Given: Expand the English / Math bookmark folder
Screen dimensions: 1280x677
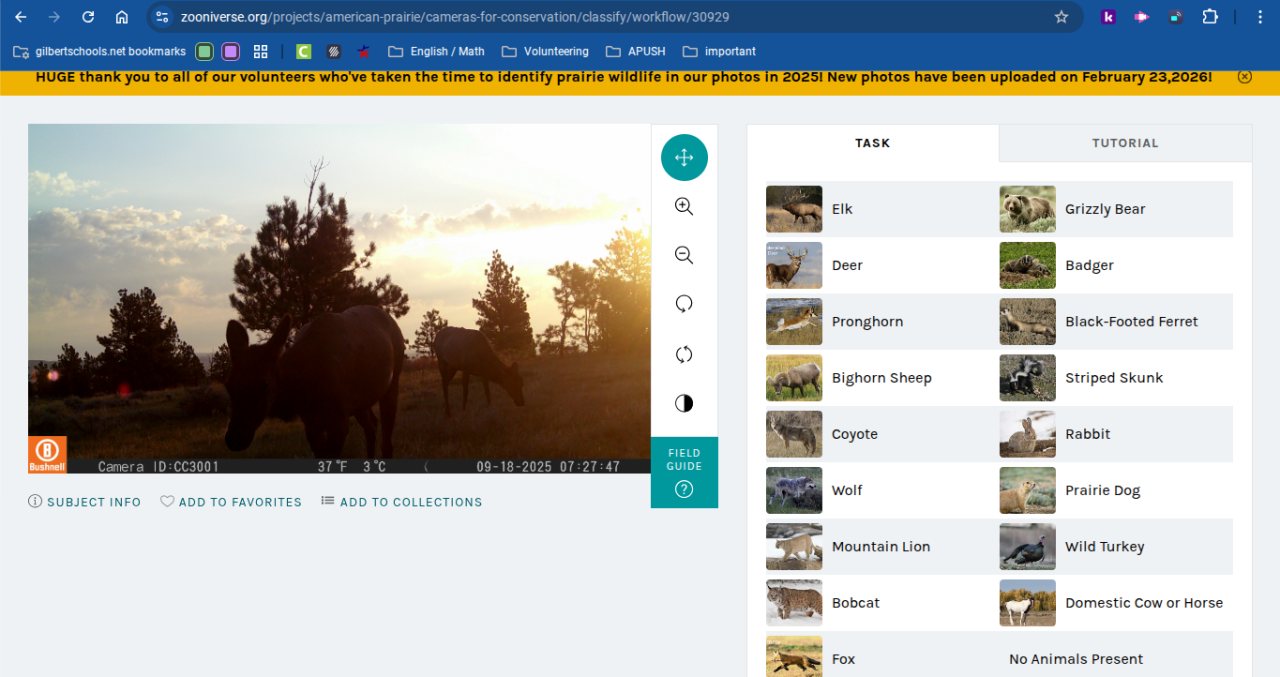Looking at the screenshot, I should [436, 51].
